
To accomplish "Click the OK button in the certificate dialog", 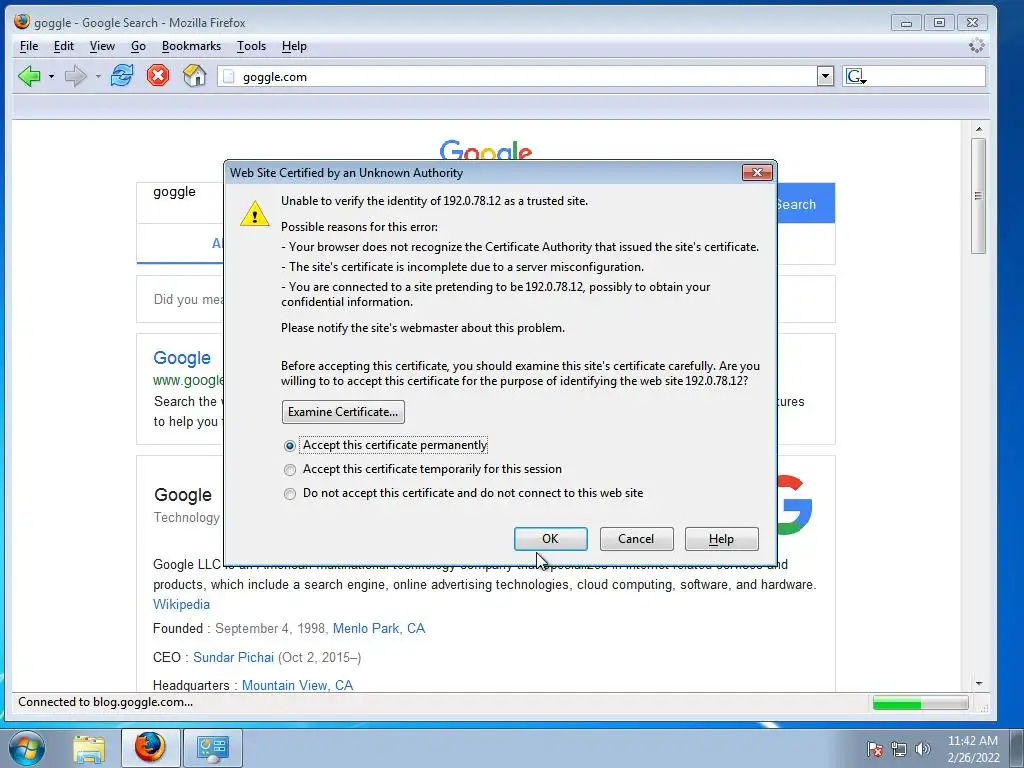I will pos(551,539).
